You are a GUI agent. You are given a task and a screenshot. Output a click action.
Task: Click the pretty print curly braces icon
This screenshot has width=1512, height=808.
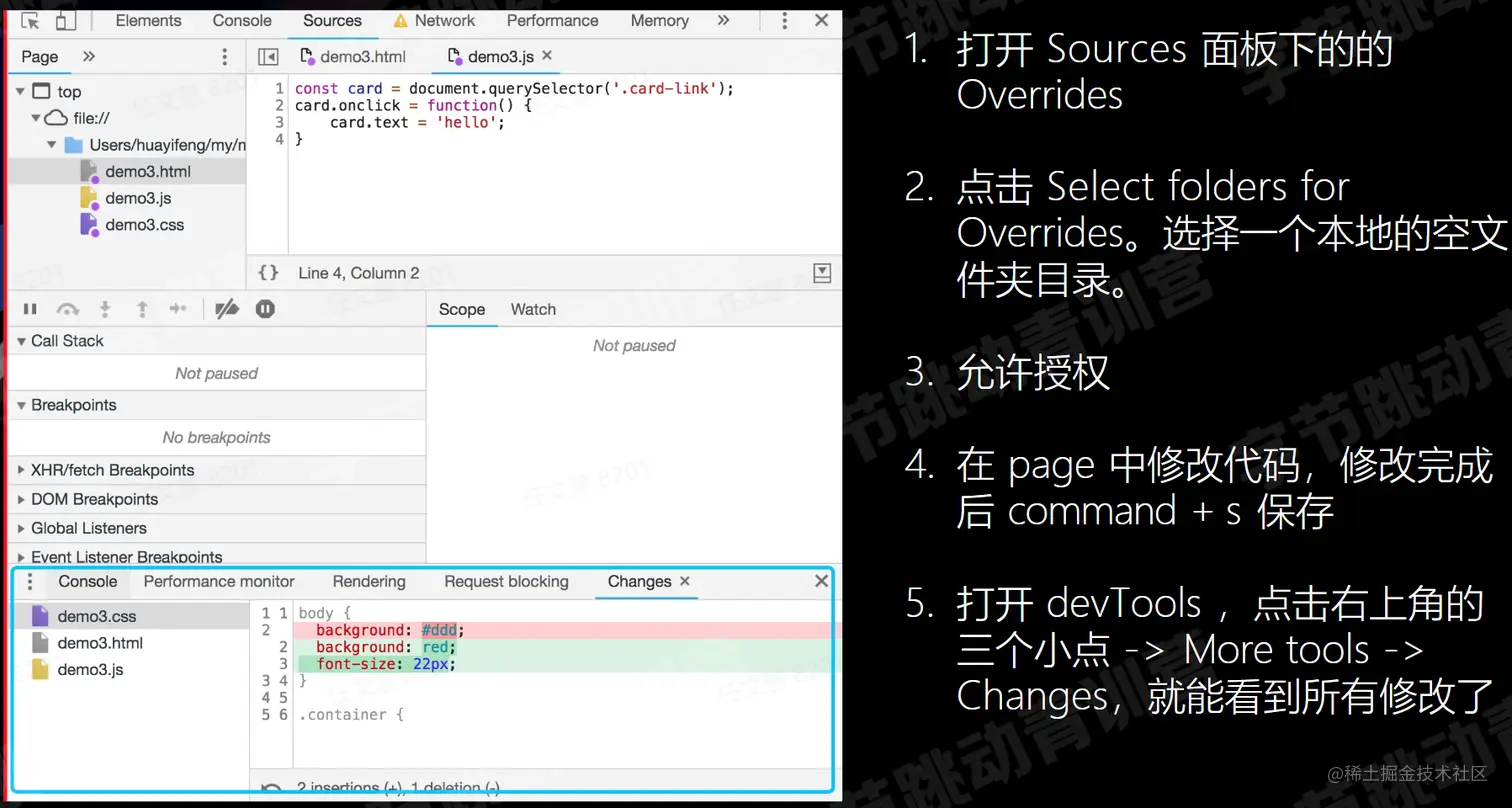[268, 273]
